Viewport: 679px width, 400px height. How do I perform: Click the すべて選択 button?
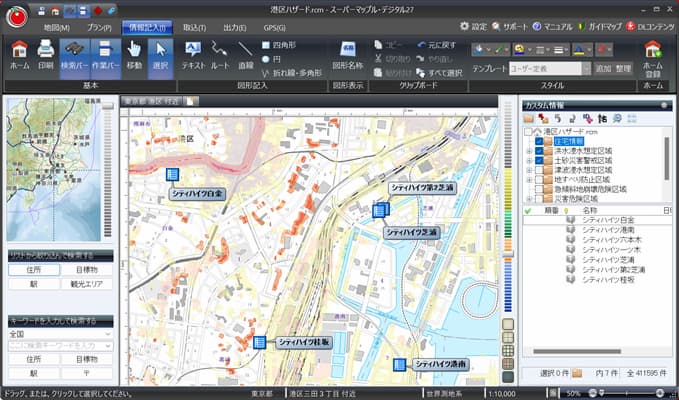pyautogui.click(x=439, y=73)
